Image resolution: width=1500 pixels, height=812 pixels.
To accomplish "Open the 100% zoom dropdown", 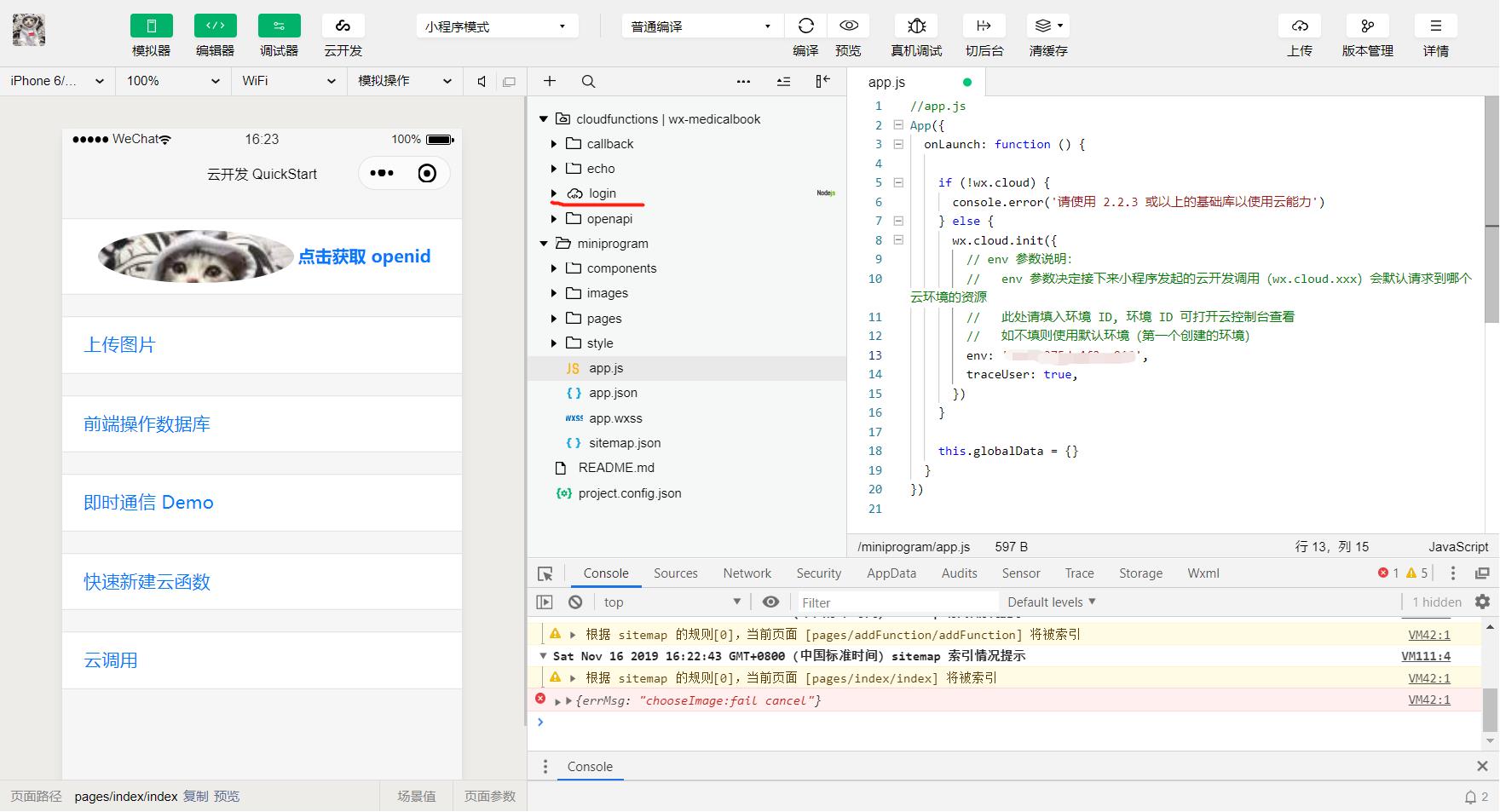I will [x=173, y=81].
